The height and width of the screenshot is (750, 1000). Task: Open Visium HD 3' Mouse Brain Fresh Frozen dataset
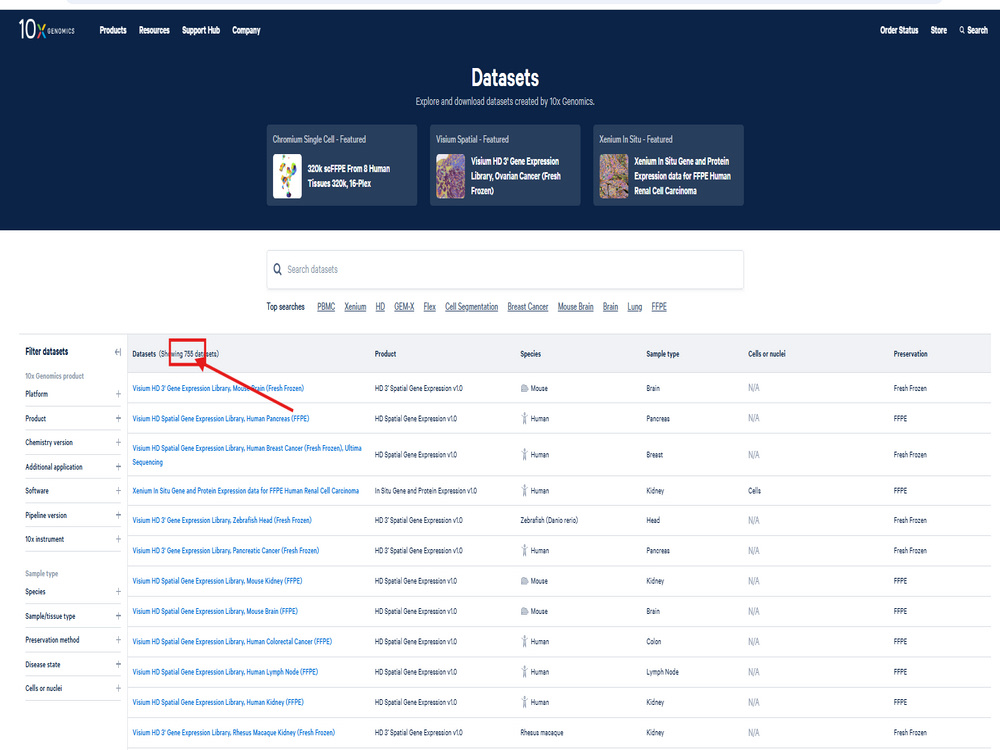pos(218,388)
